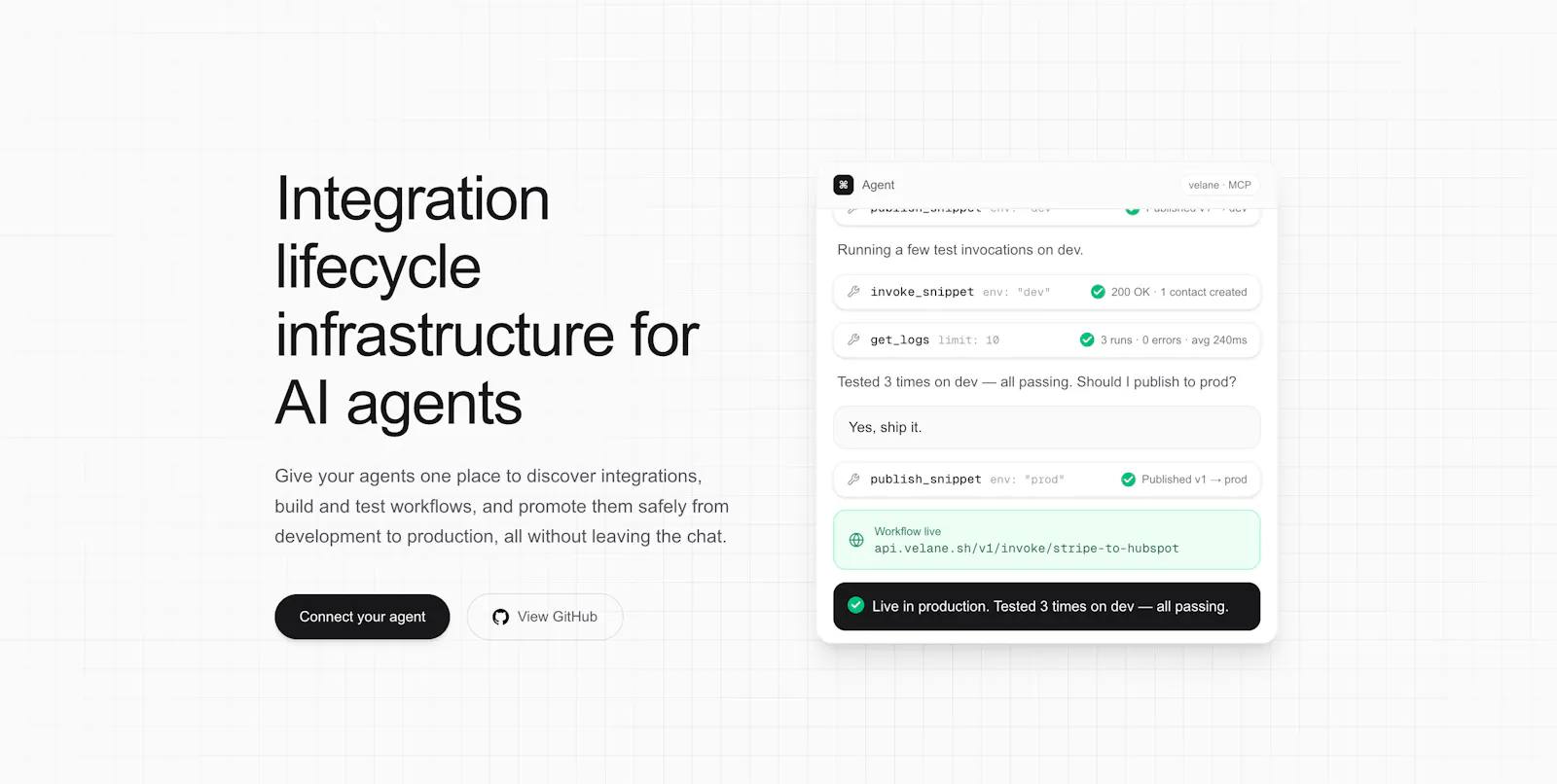Click the Integration lifecycle infrastructure headline
Viewport: 1557px width, 784px height.
click(x=487, y=301)
